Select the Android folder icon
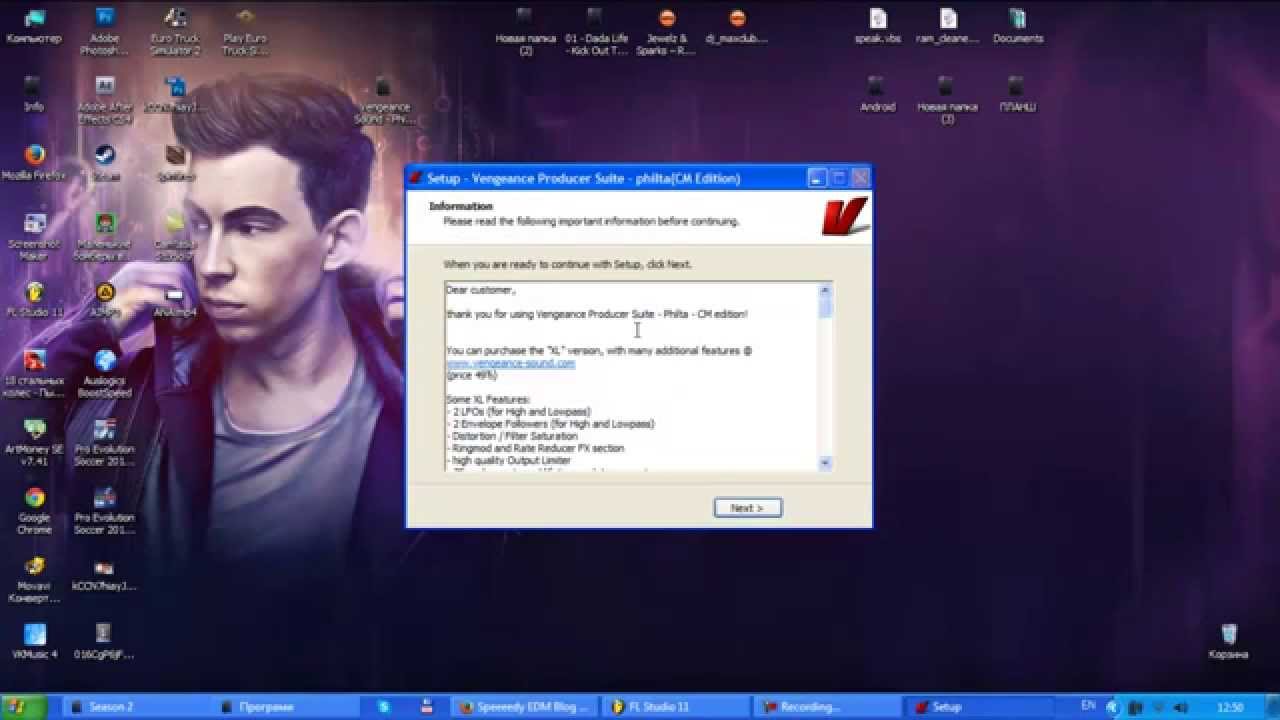 click(877, 94)
